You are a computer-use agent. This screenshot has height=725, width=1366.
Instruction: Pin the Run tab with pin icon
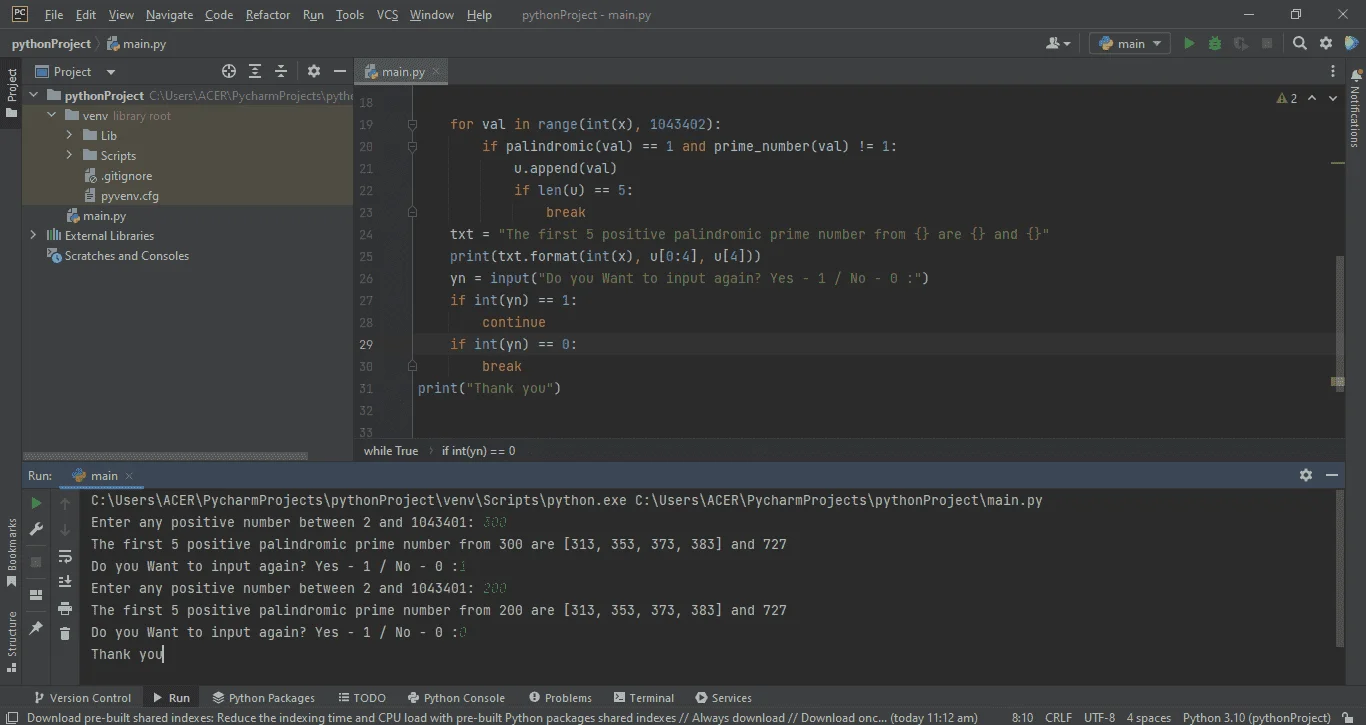(36, 627)
